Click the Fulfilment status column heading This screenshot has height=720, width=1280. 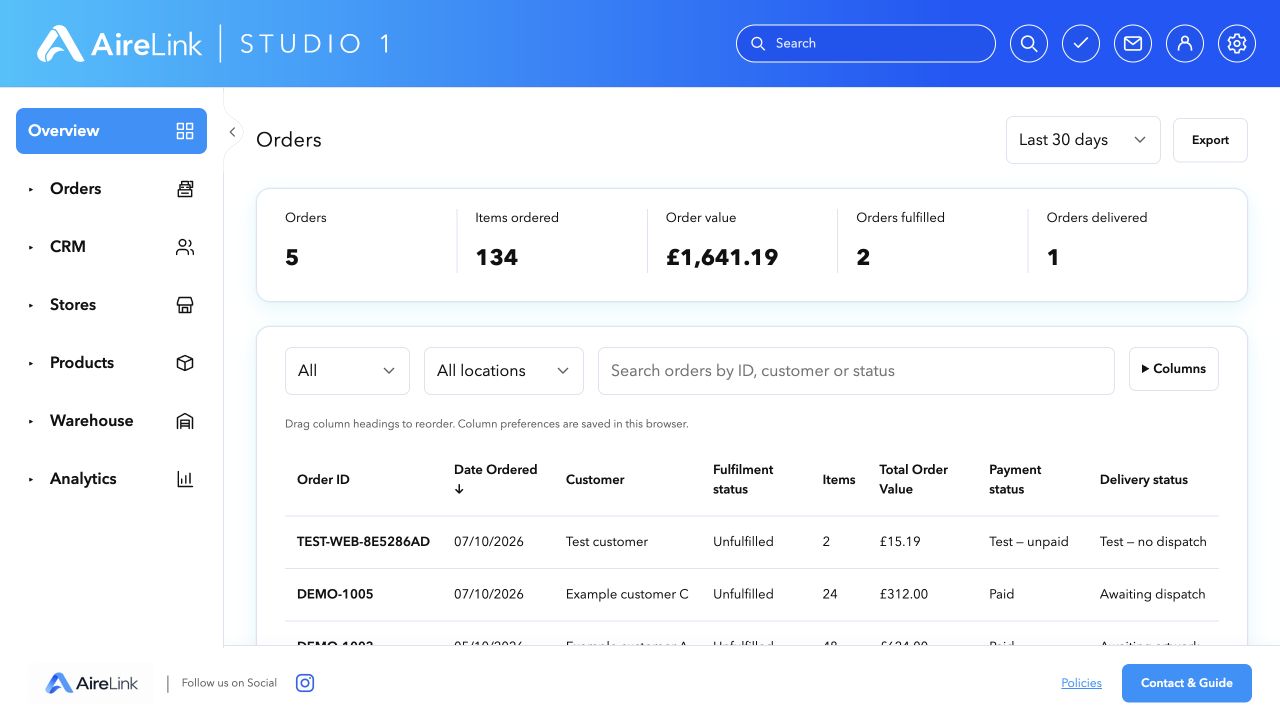point(743,479)
